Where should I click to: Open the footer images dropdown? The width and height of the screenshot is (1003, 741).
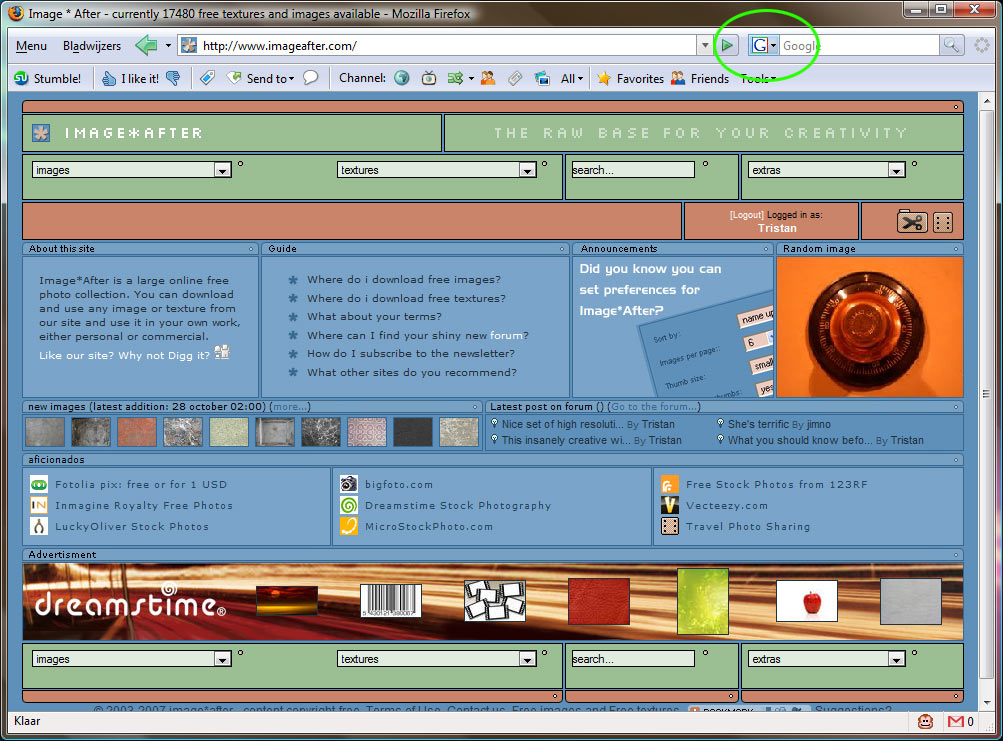tap(131, 658)
